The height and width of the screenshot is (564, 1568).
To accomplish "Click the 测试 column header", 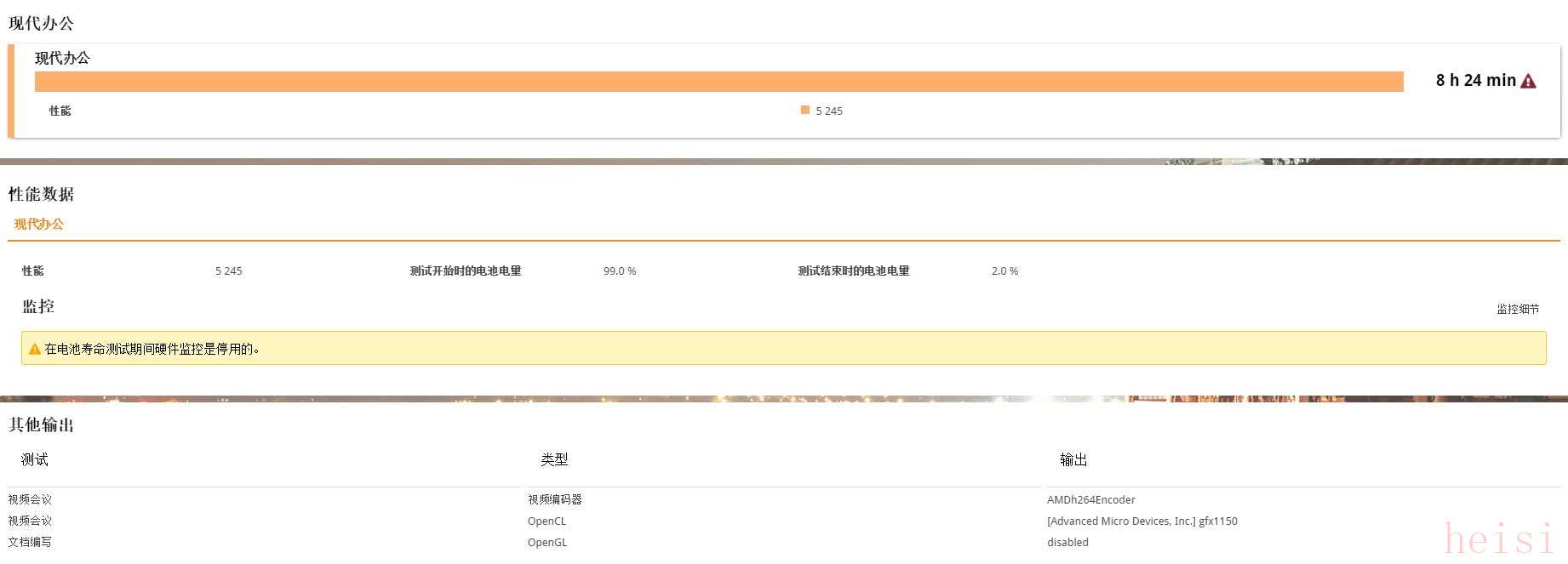I will [x=35, y=459].
